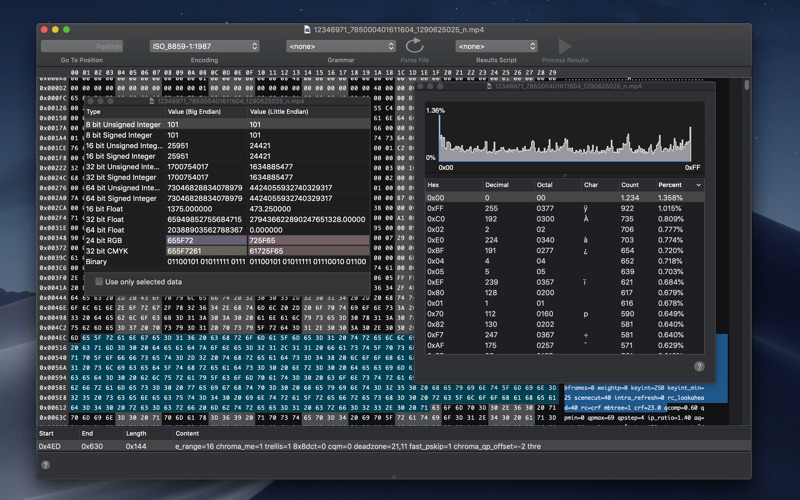Click the mp4 file icon in title bar
The image size is (800, 500).
click(x=309, y=29)
